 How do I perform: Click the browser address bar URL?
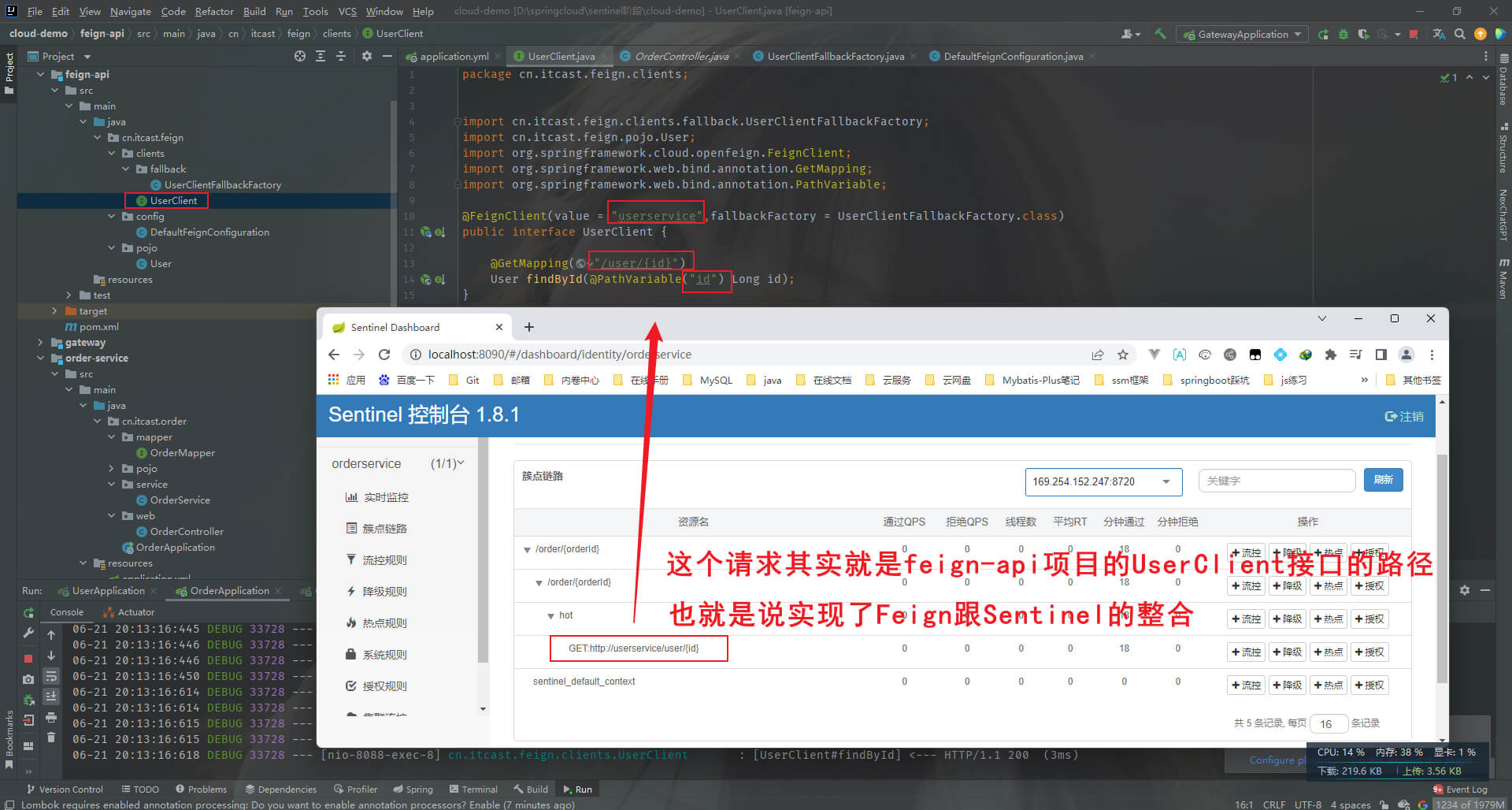(560, 355)
